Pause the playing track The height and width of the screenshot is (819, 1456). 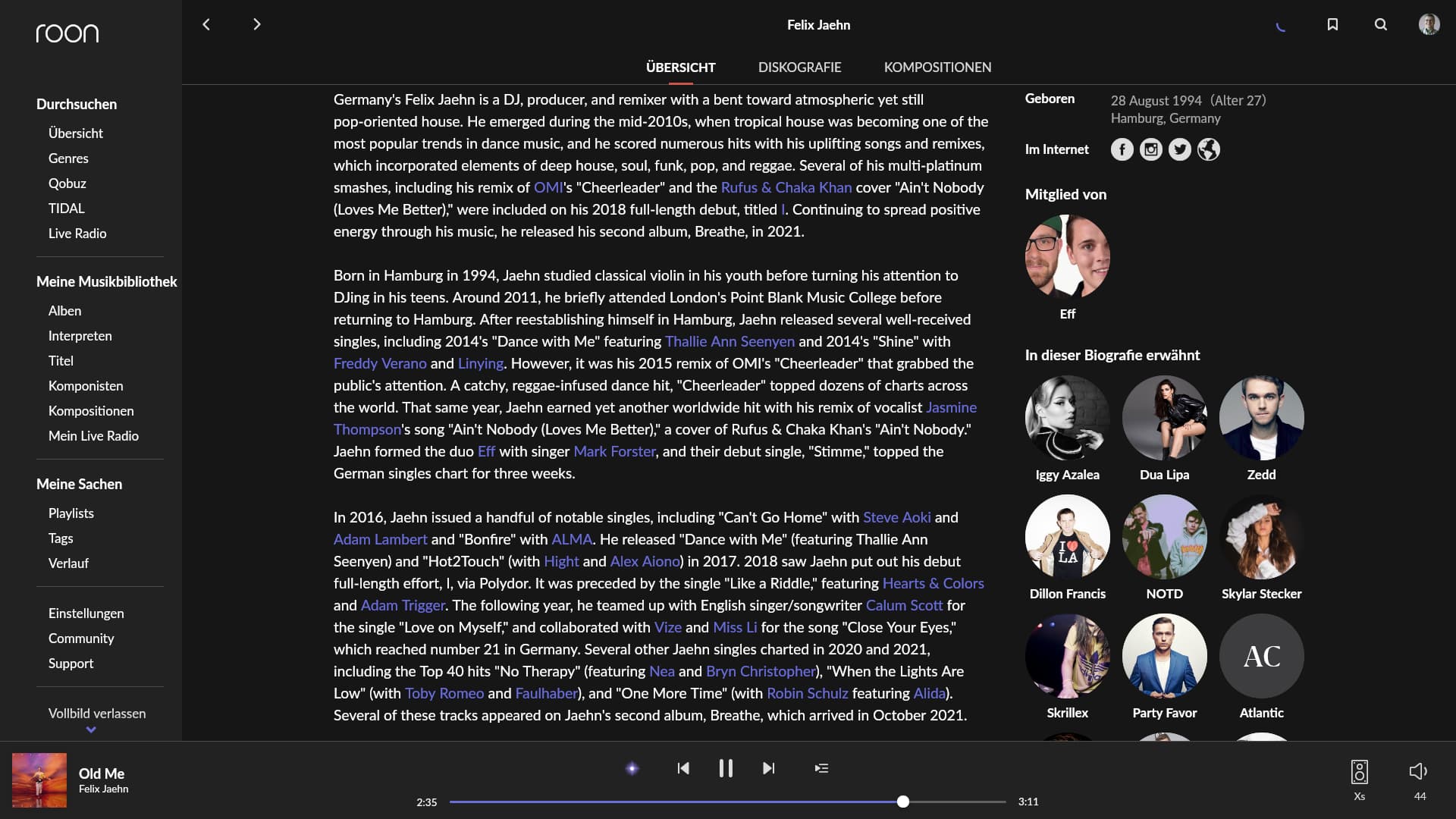pyautogui.click(x=726, y=768)
